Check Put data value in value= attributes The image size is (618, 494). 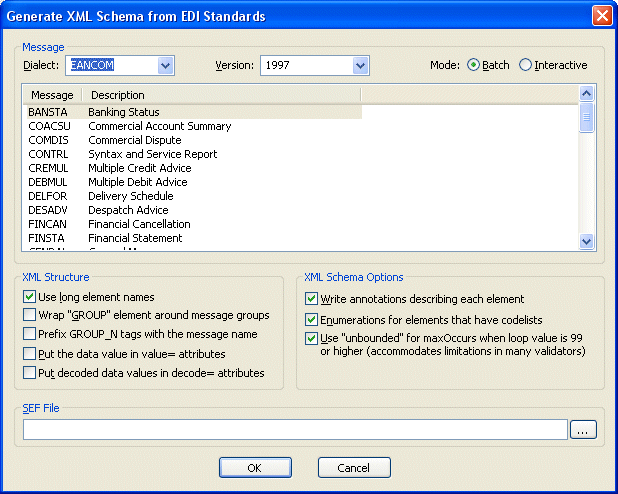[30, 354]
